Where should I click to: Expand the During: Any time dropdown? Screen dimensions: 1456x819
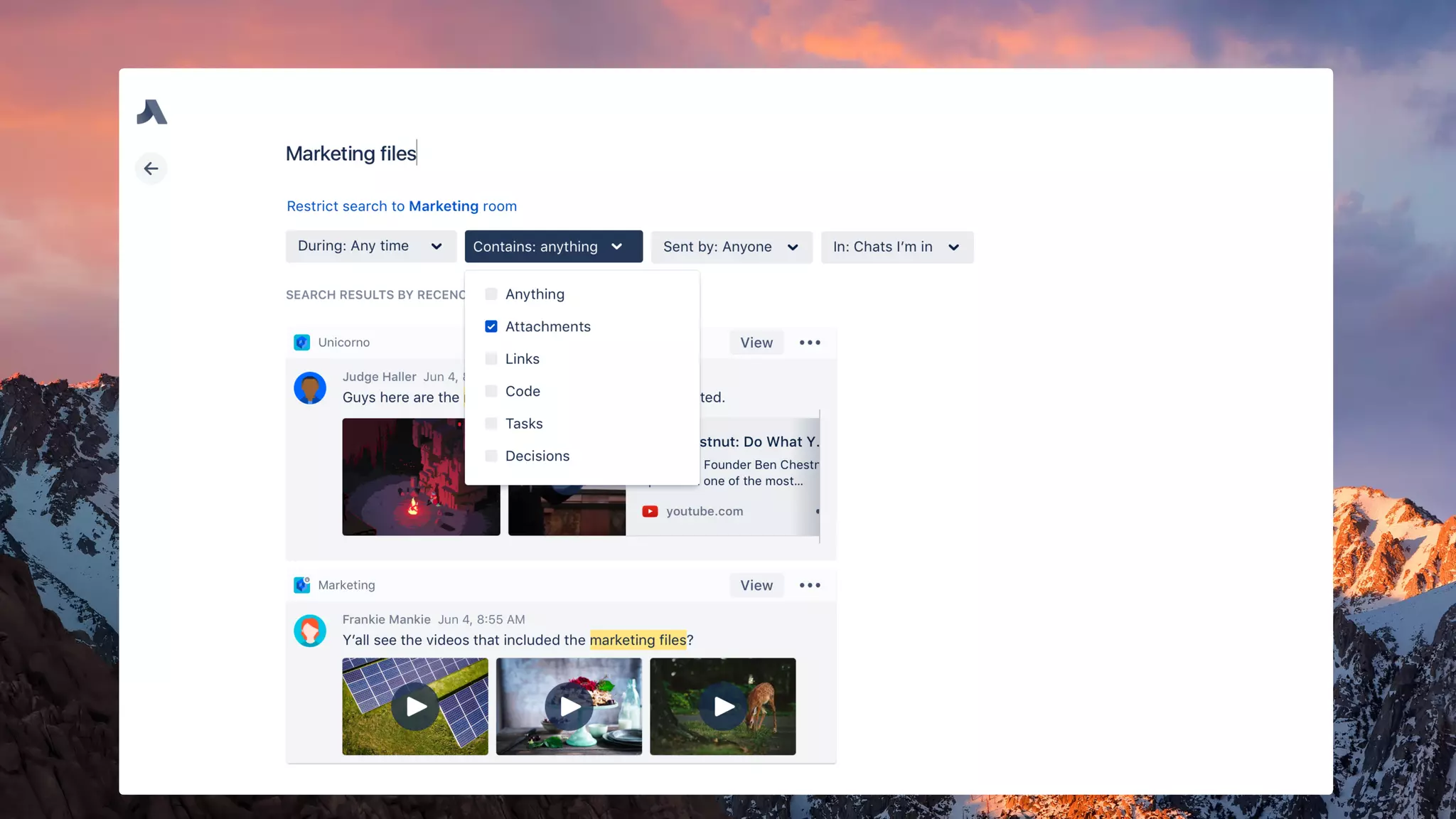pos(370,246)
